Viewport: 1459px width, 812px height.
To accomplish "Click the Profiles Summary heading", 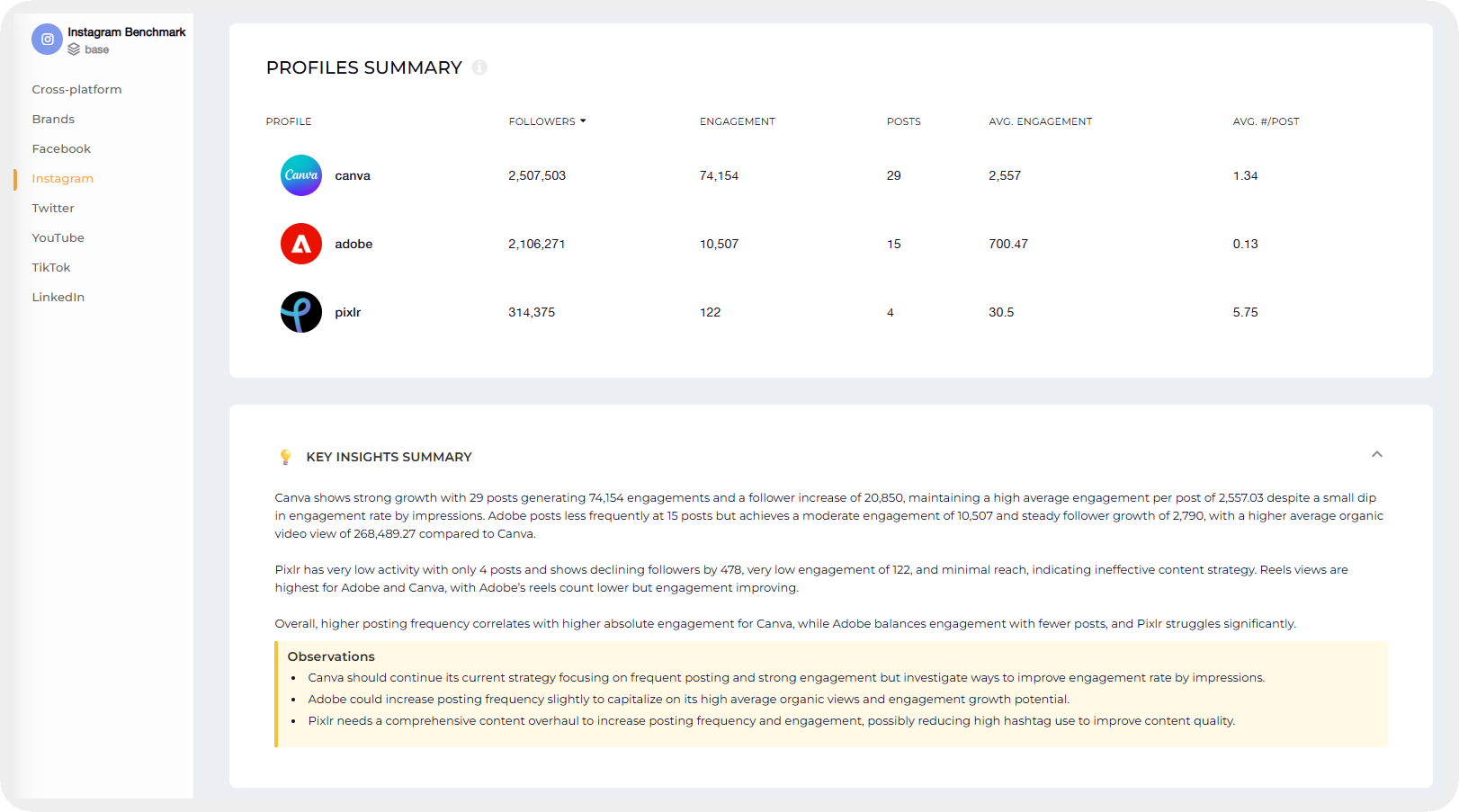I will pos(364,67).
